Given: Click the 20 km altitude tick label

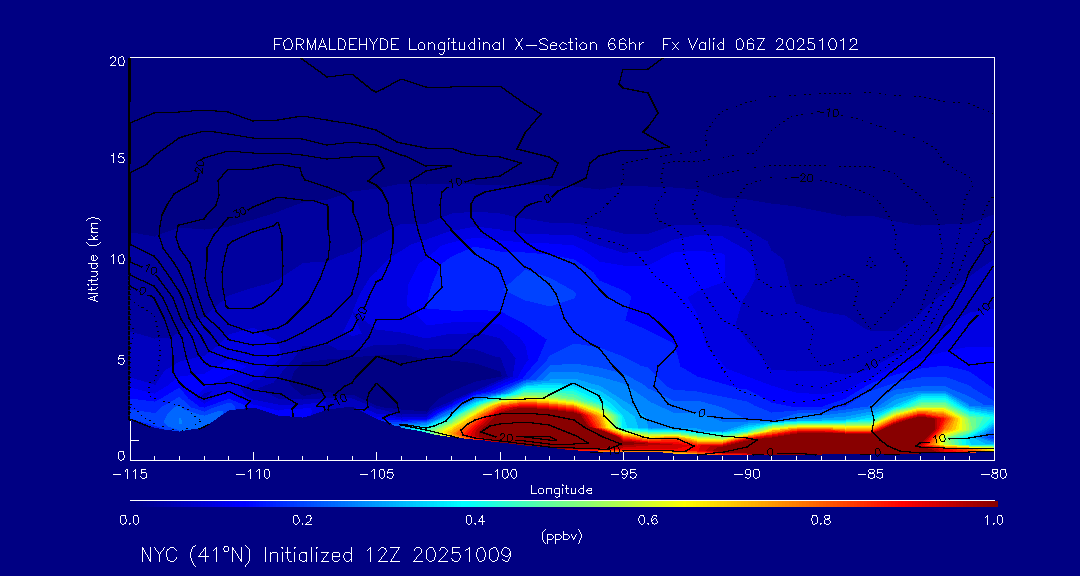Looking at the screenshot, I should pyautogui.click(x=116, y=62).
